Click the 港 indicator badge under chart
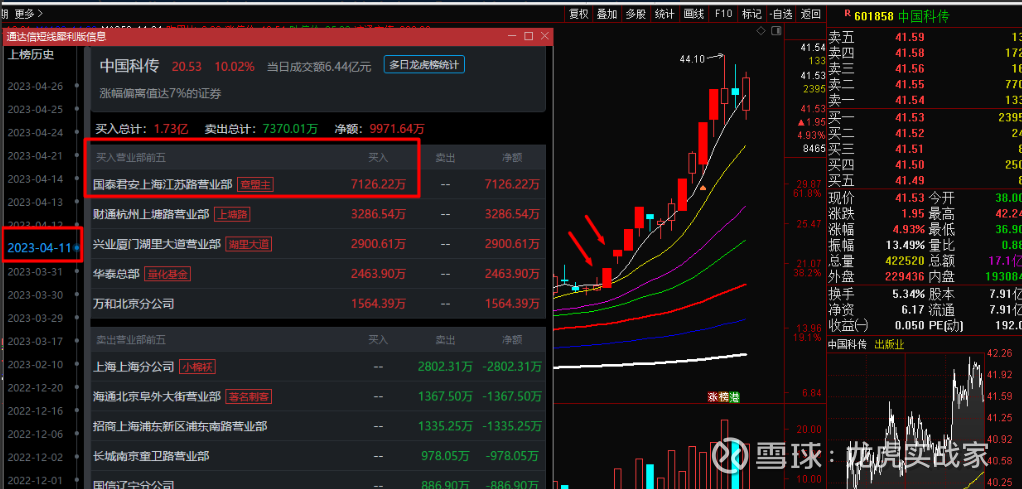Screen dimensions: 1022x489 (735, 396)
